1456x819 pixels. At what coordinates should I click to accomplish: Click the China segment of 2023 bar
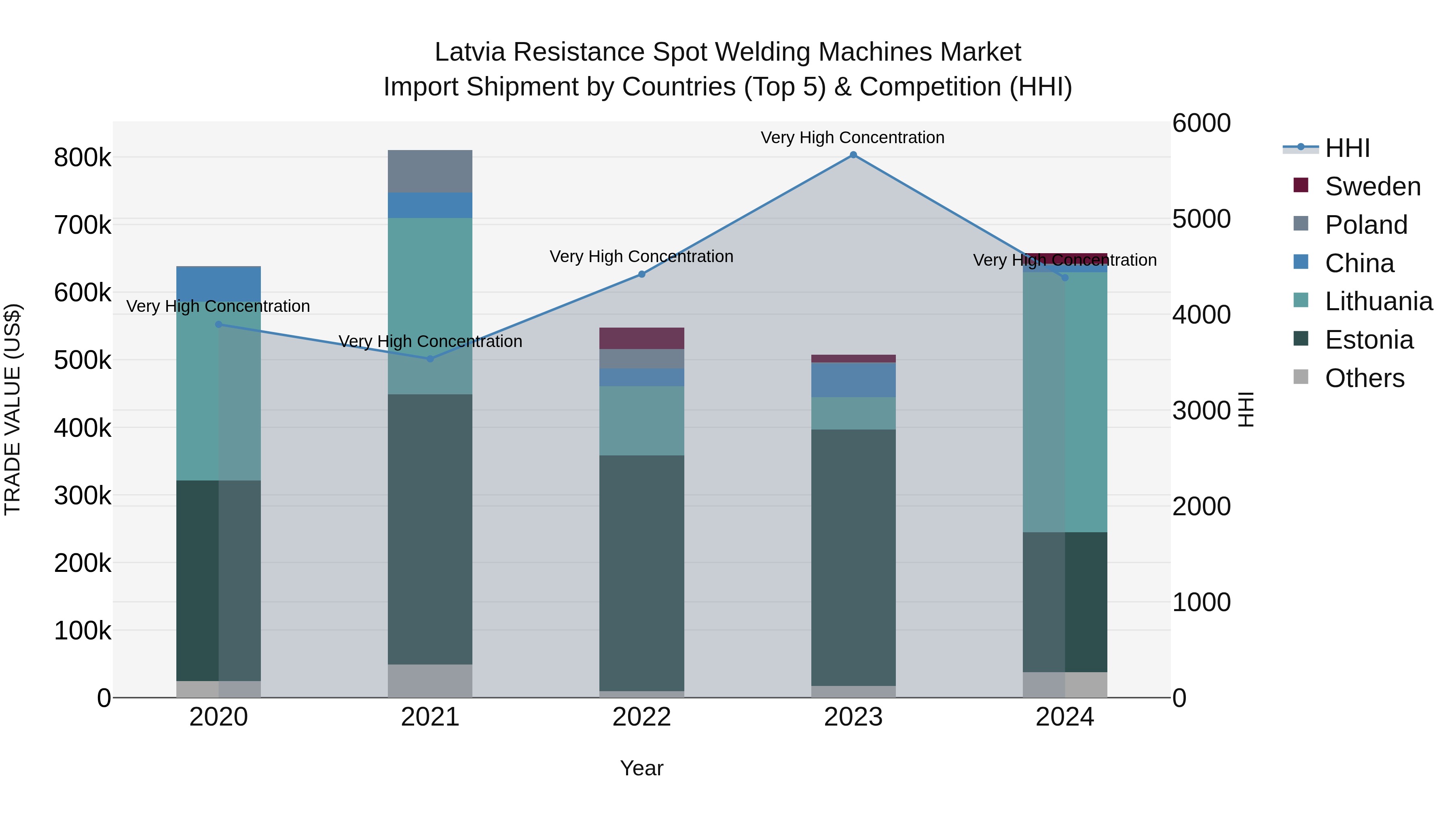tap(853, 380)
